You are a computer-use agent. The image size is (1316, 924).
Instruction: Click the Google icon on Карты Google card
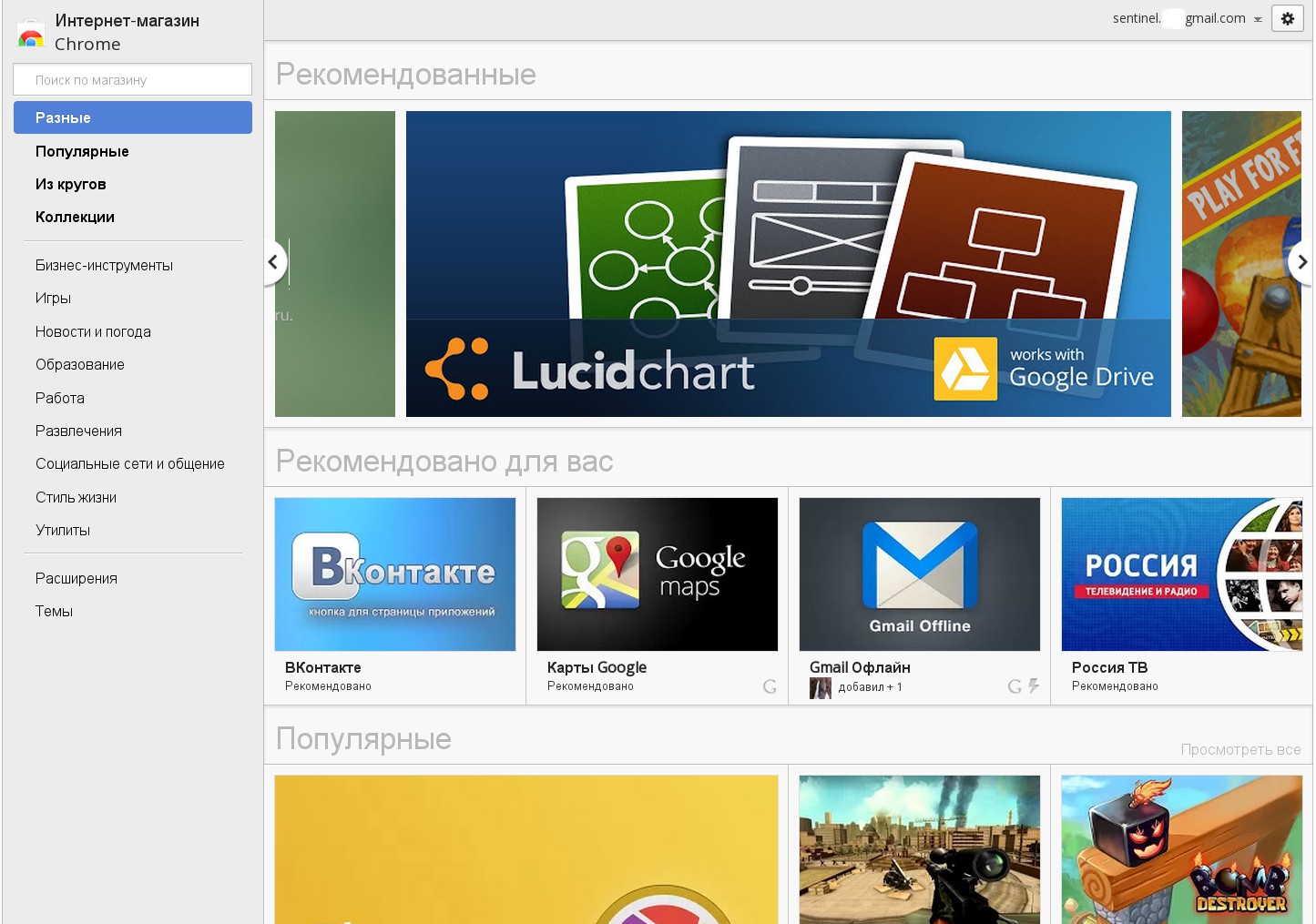pyautogui.click(x=770, y=686)
